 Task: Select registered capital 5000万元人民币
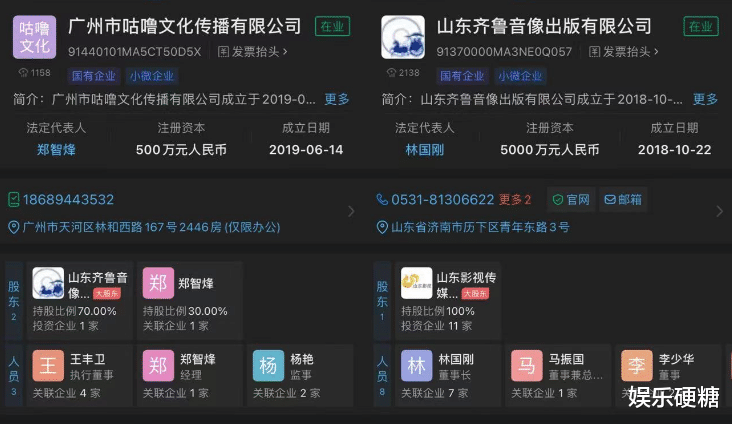[x=549, y=150]
